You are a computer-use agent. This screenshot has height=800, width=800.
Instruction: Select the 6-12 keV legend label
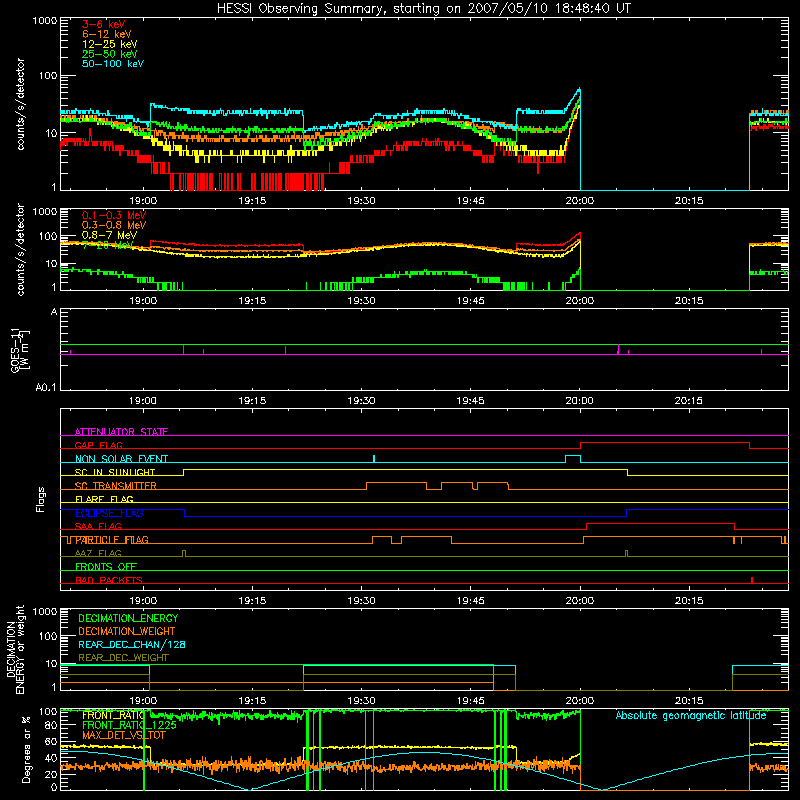pyautogui.click(x=107, y=34)
